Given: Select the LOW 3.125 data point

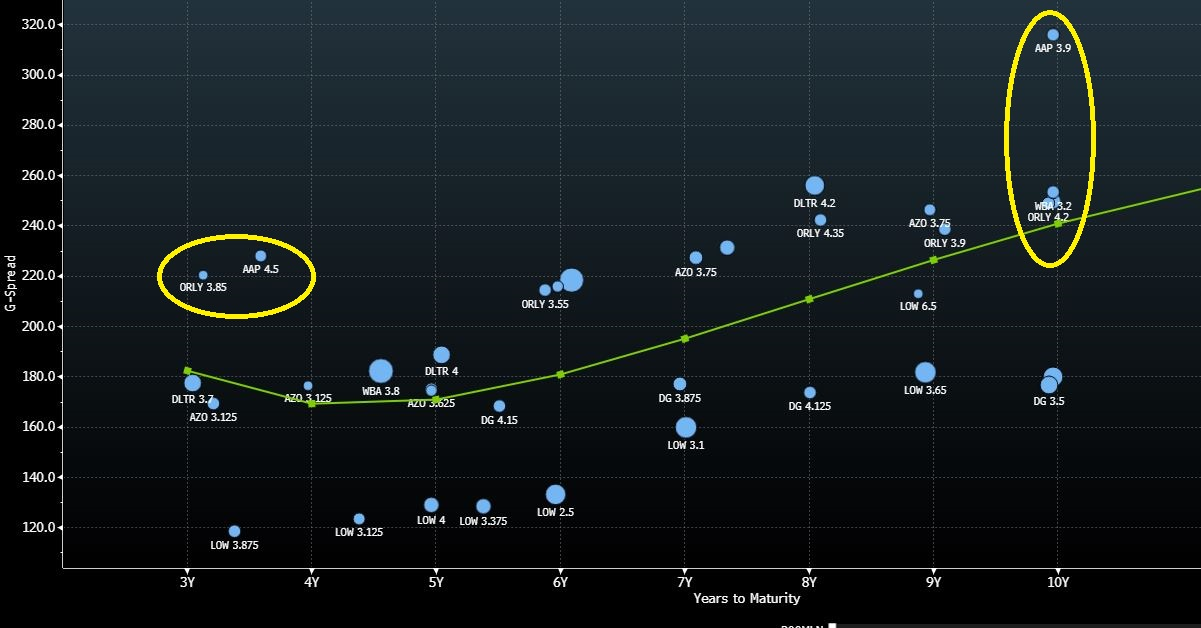Looking at the screenshot, I should click(359, 519).
